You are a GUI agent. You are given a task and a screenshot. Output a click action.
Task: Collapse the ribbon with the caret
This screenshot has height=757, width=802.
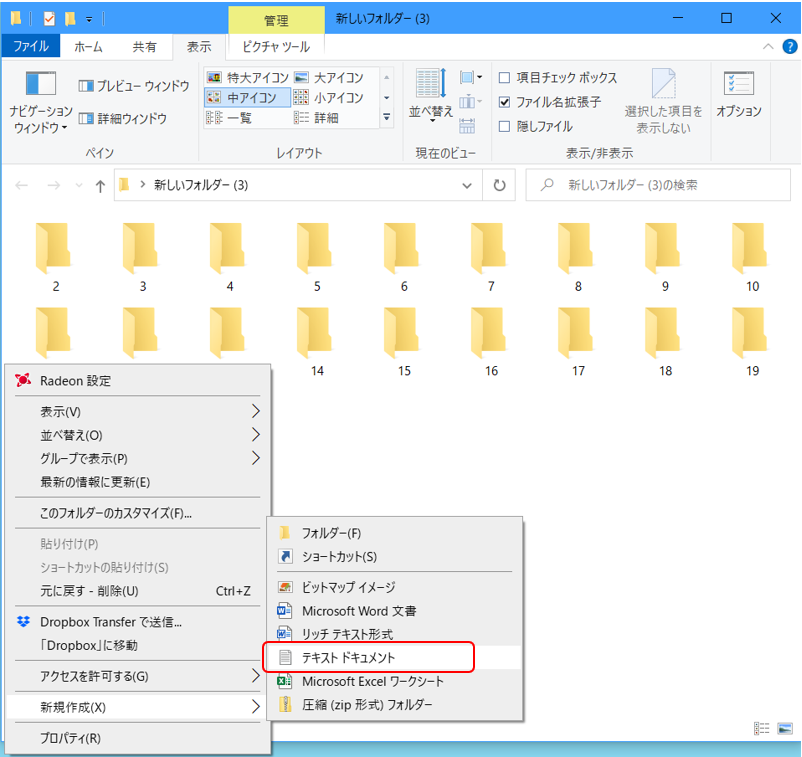pos(768,47)
